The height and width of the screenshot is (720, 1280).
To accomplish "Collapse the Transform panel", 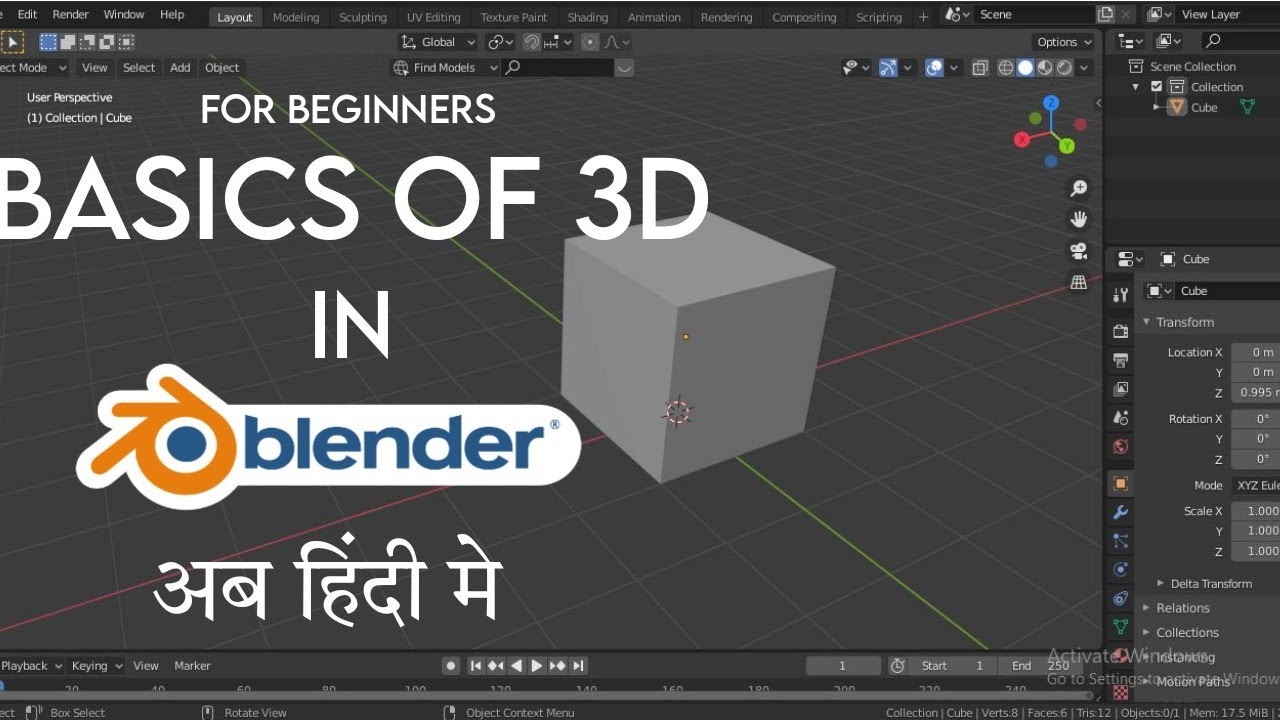I will point(1146,322).
